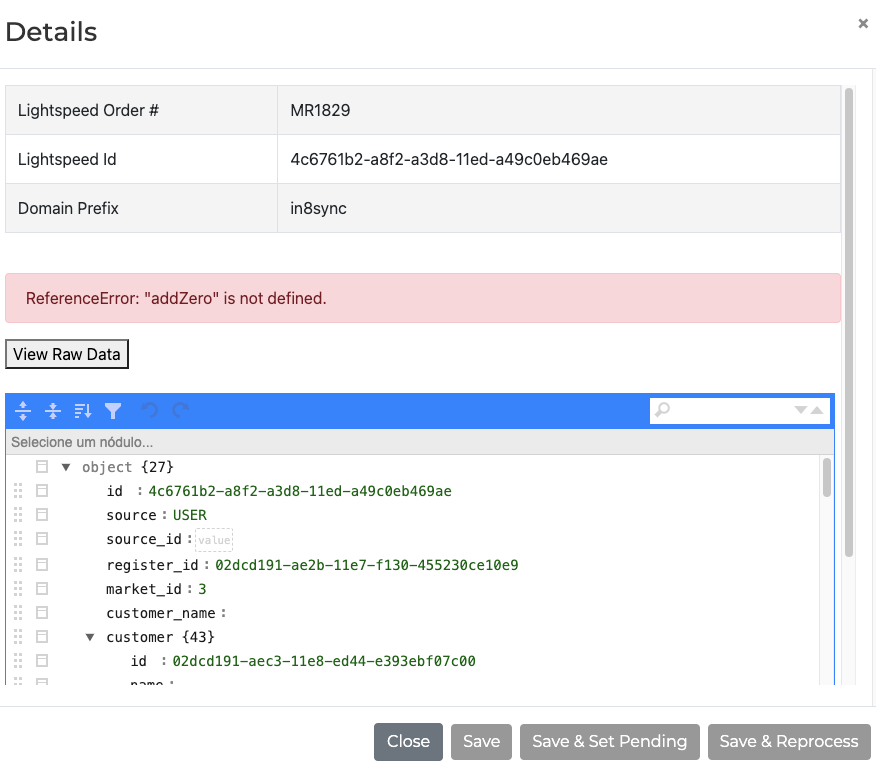876x765 pixels.
Task: Open action menu box for root object row
Action: [42, 467]
